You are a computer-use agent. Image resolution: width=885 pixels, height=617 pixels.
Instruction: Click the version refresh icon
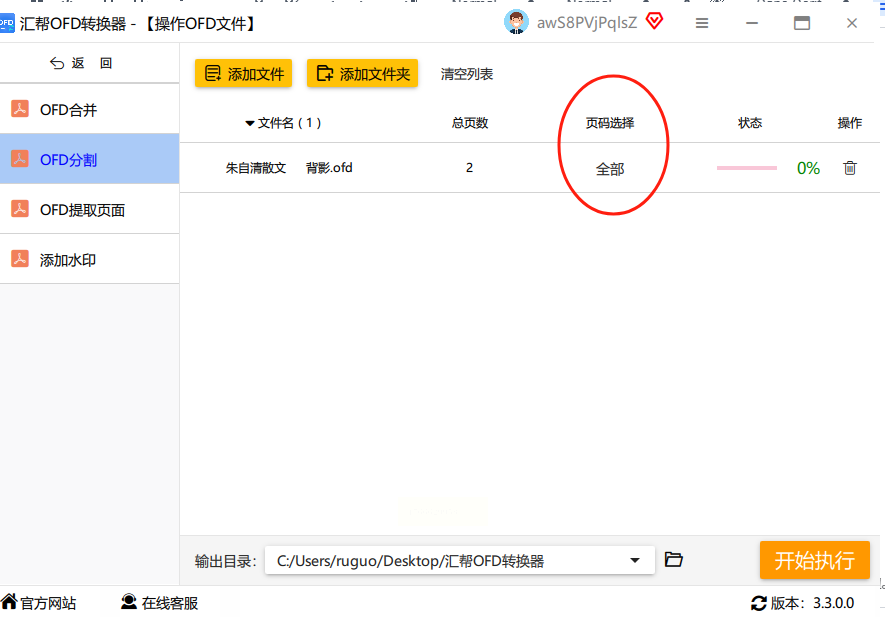click(759, 603)
